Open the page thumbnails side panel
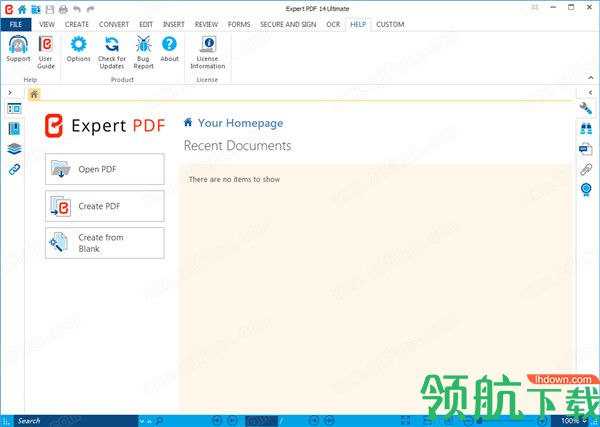 (x=14, y=109)
